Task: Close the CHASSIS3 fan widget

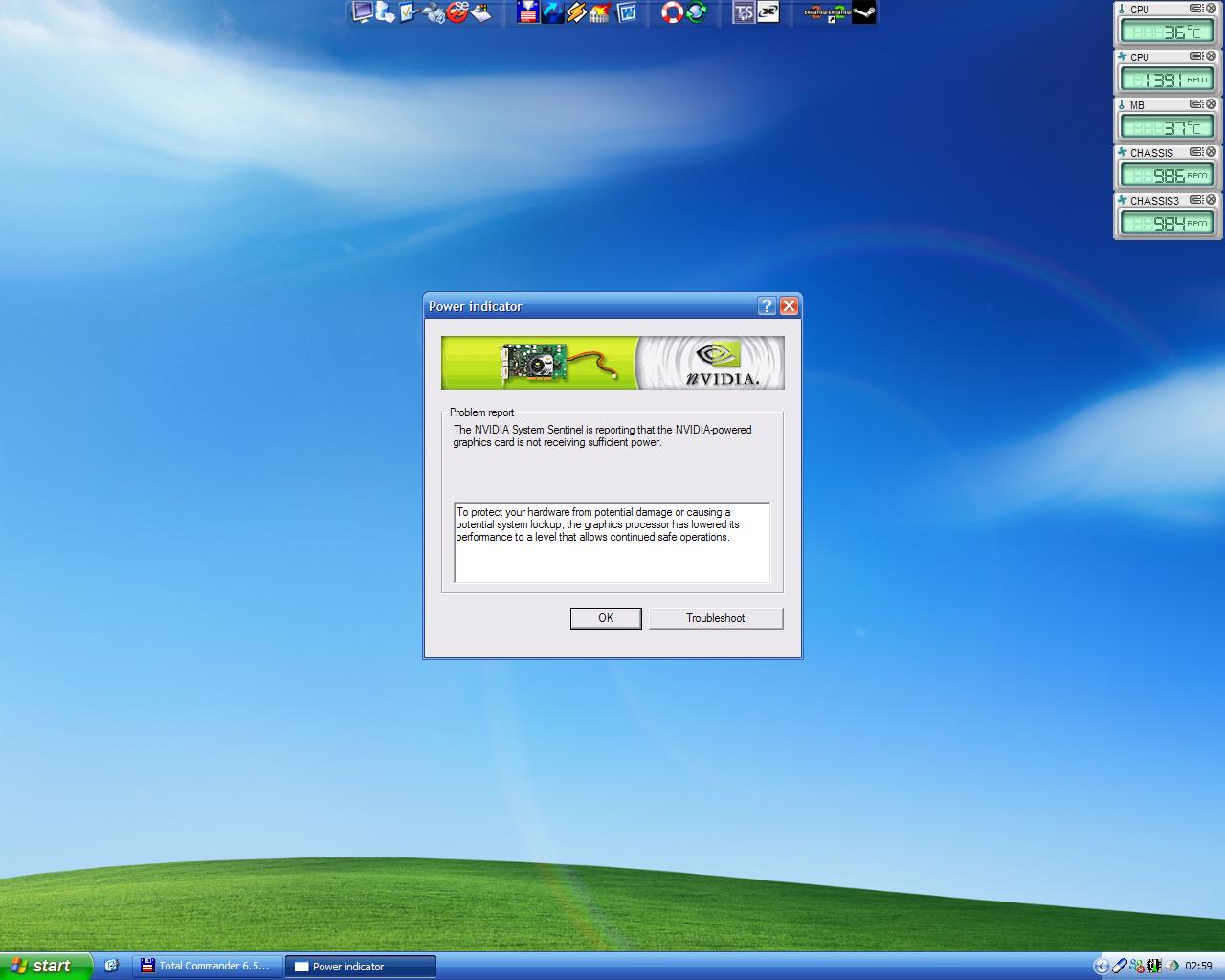Action: click(x=1211, y=199)
